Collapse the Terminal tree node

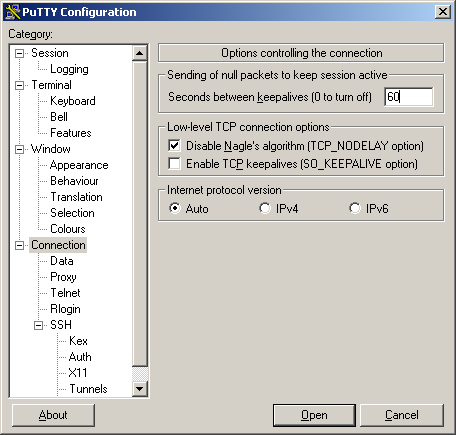[x=20, y=85]
